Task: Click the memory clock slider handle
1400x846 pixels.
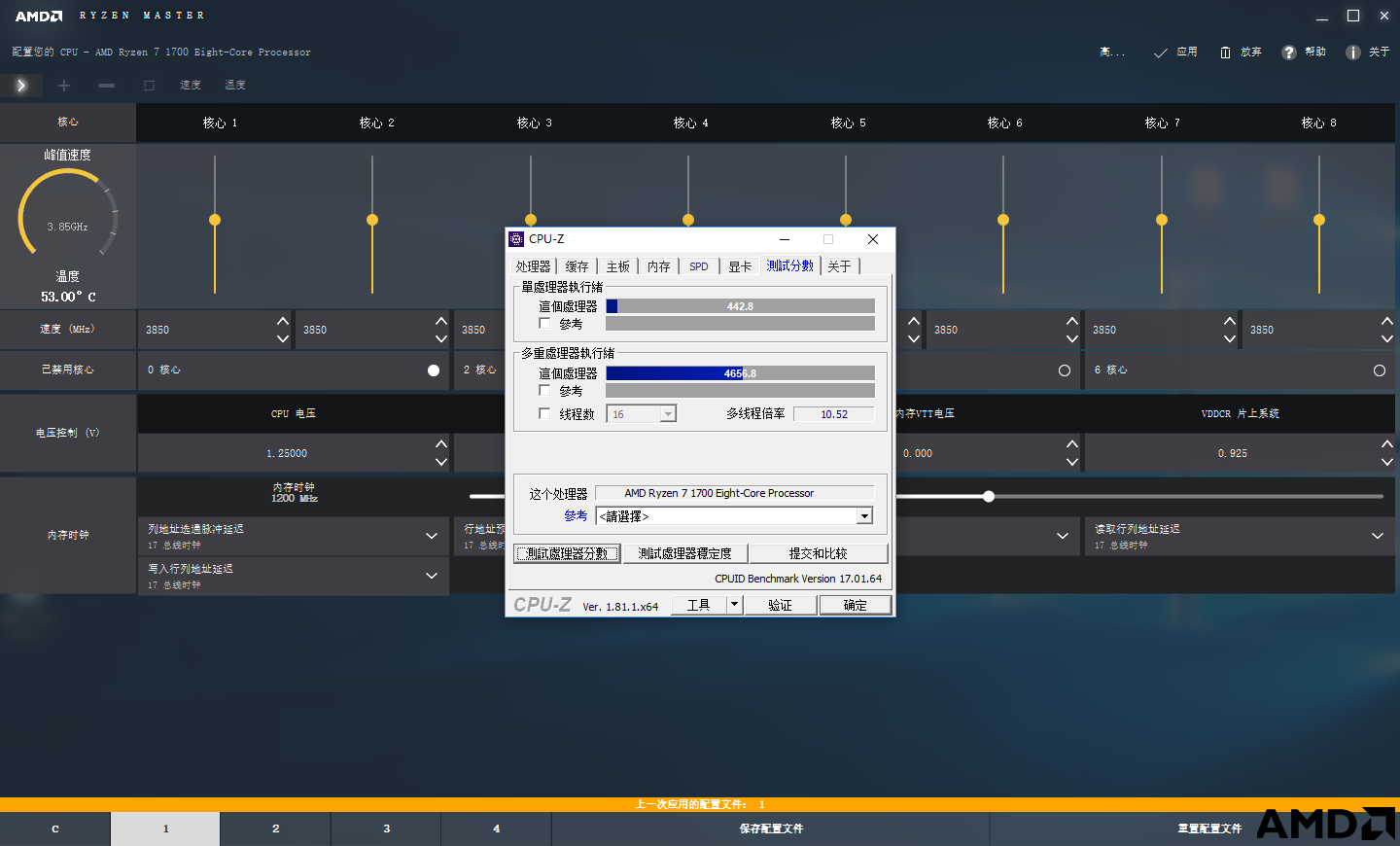Action: [989, 496]
